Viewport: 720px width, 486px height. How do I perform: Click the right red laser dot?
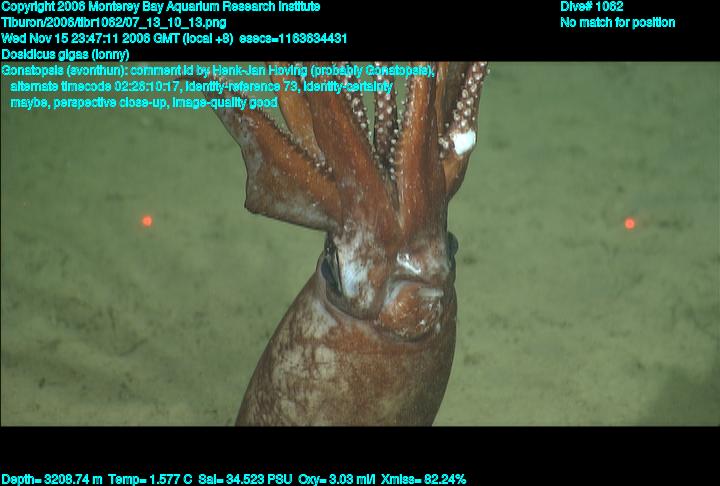[x=630, y=224]
